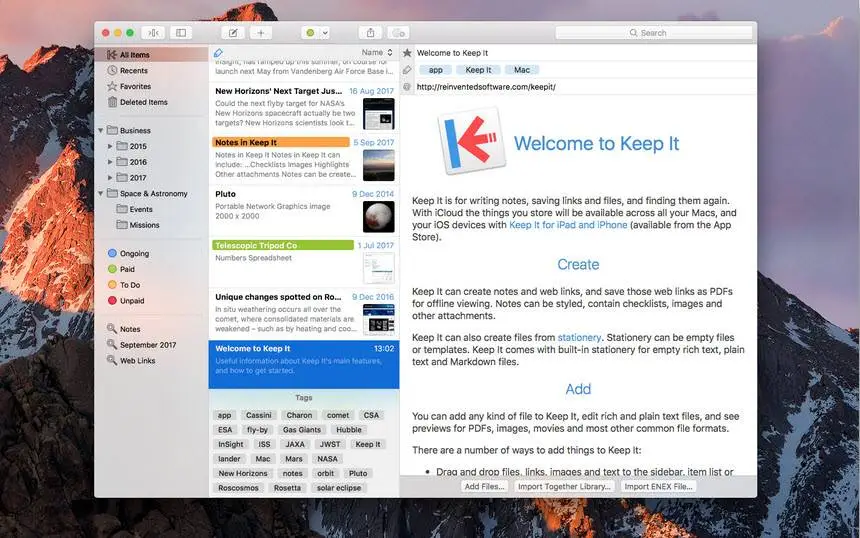This screenshot has width=860, height=538.
Task: Filter by NASA tag
Action: [327, 459]
